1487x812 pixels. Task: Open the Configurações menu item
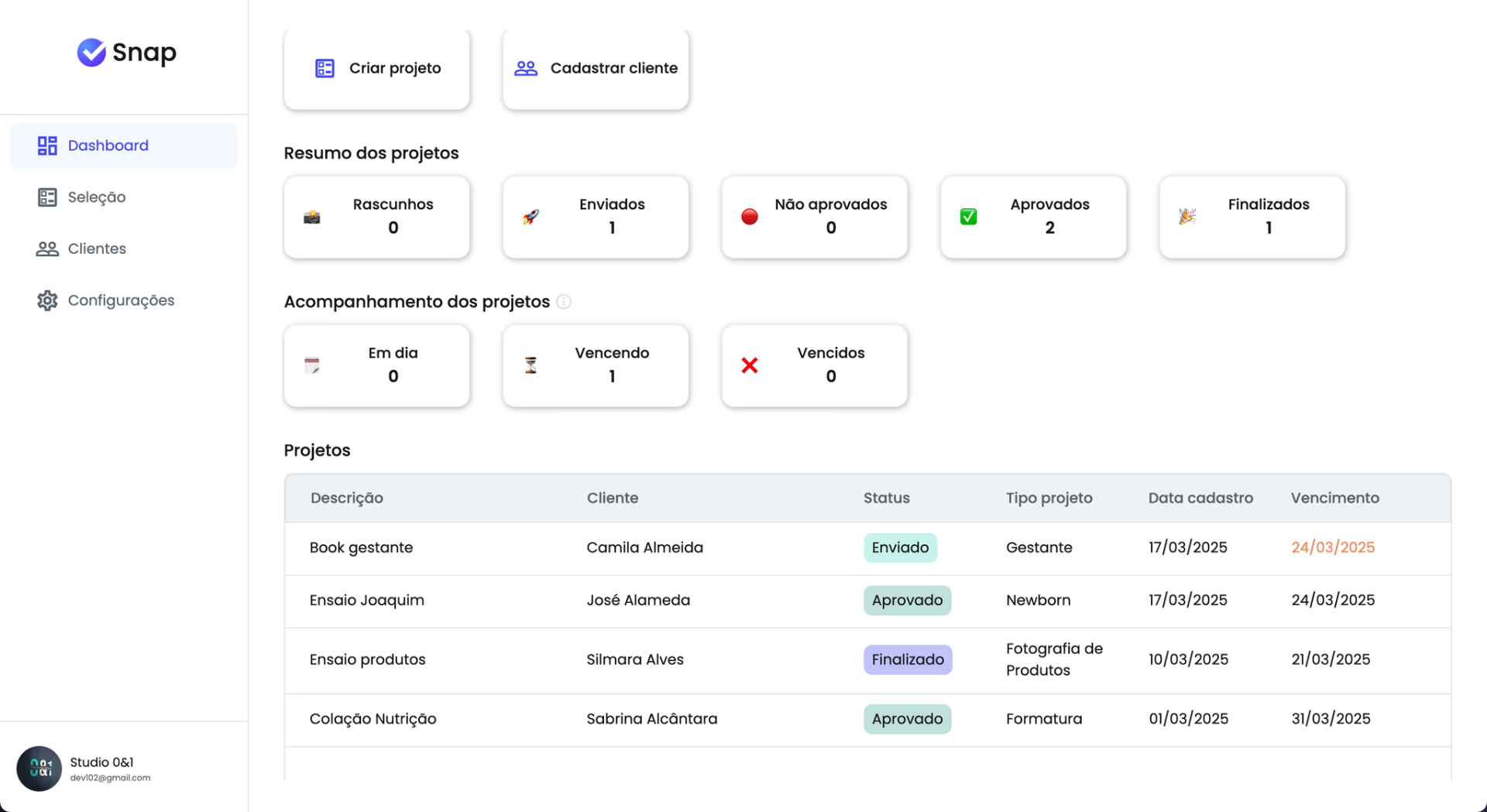point(124,300)
